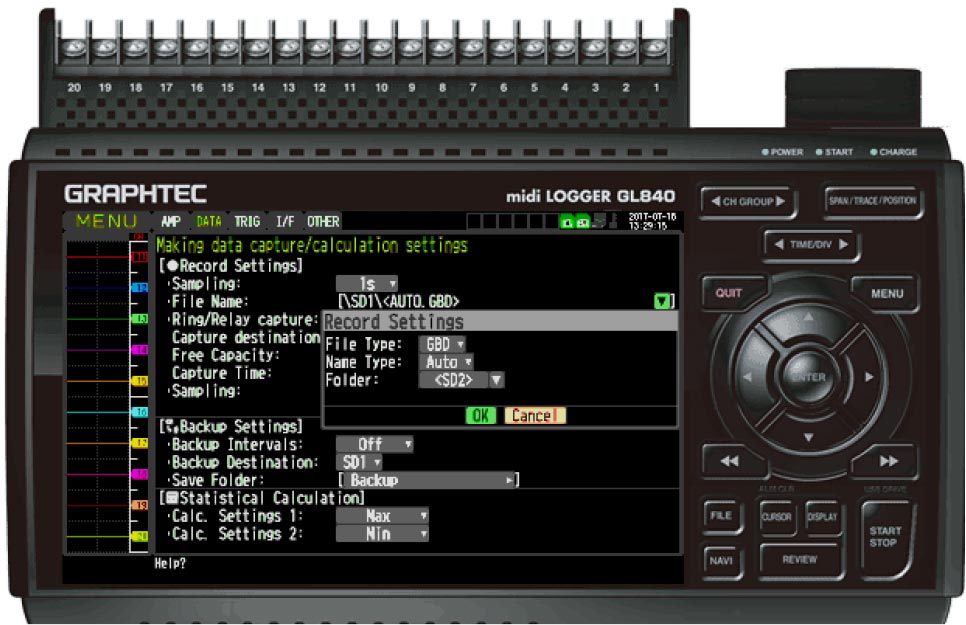The width and height of the screenshot is (966, 625).
Task: Open the OTHER menu tab
Action: click(x=323, y=221)
